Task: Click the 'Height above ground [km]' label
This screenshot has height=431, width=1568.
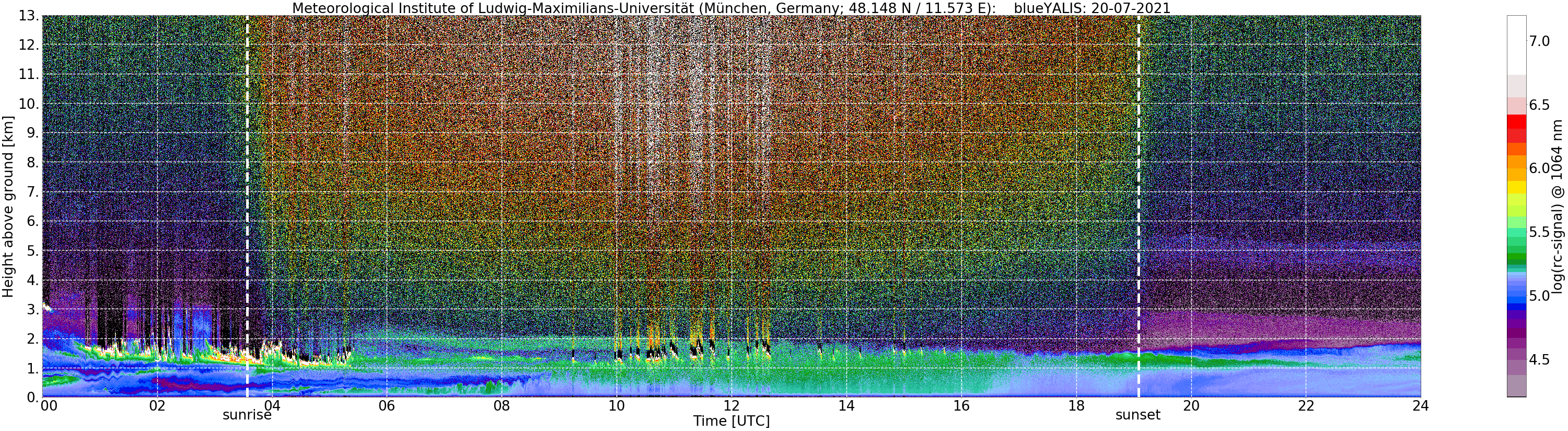Action: [8, 206]
